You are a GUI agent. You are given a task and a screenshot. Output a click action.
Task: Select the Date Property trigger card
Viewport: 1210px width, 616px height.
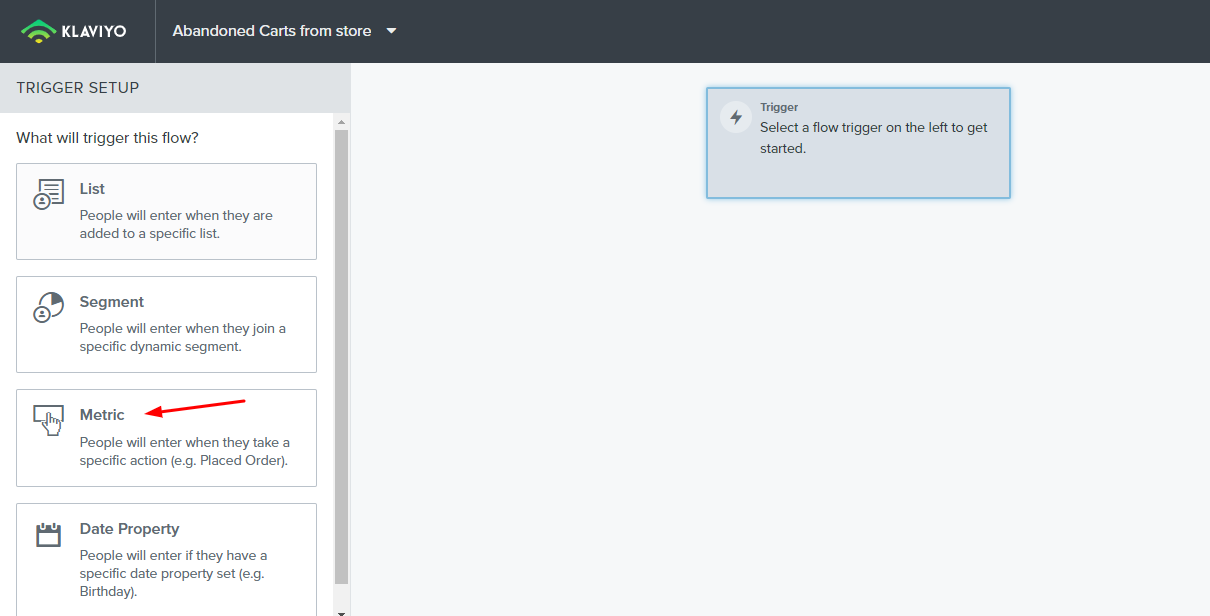click(166, 559)
